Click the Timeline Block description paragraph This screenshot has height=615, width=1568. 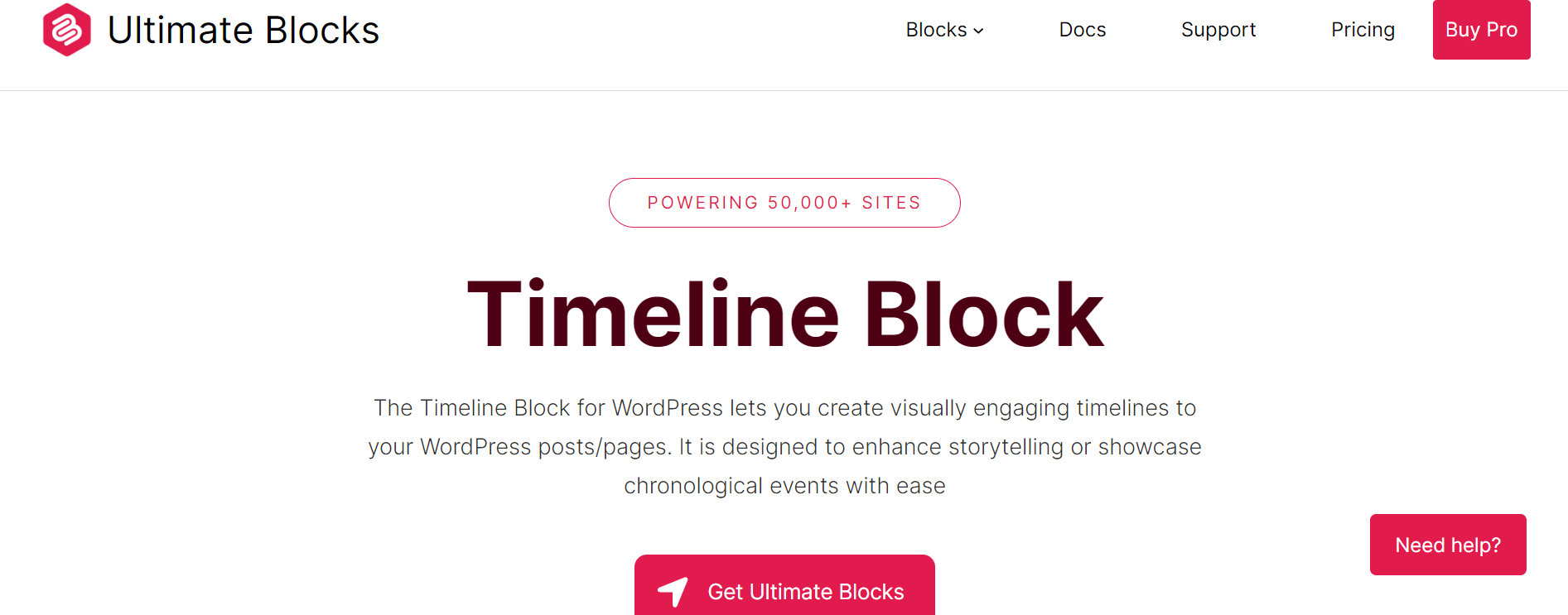pyautogui.click(x=784, y=446)
